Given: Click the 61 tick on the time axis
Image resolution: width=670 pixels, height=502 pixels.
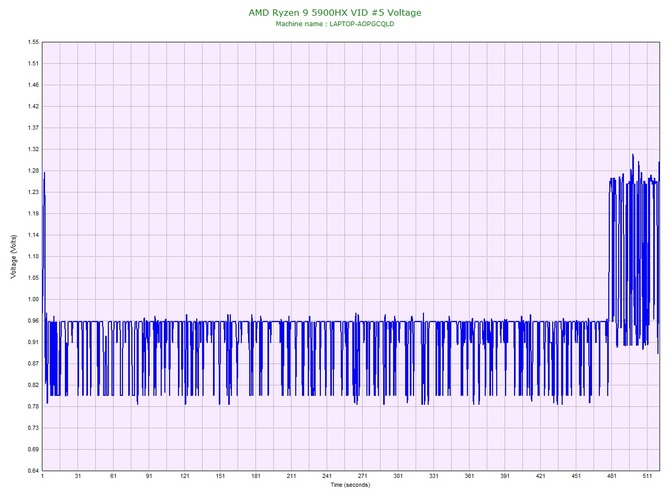Looking at the screenshot, I should [x=113, y=476].
